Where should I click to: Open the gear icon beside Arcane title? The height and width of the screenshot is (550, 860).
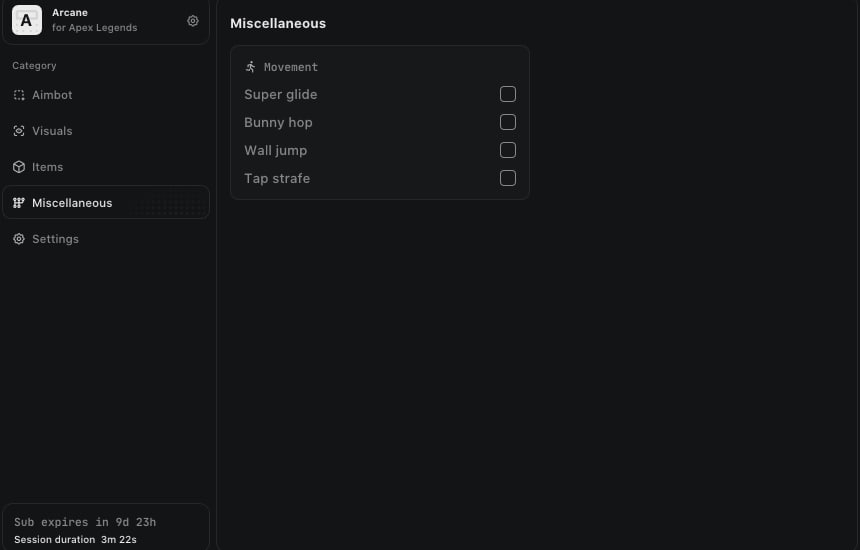point(193,21)
